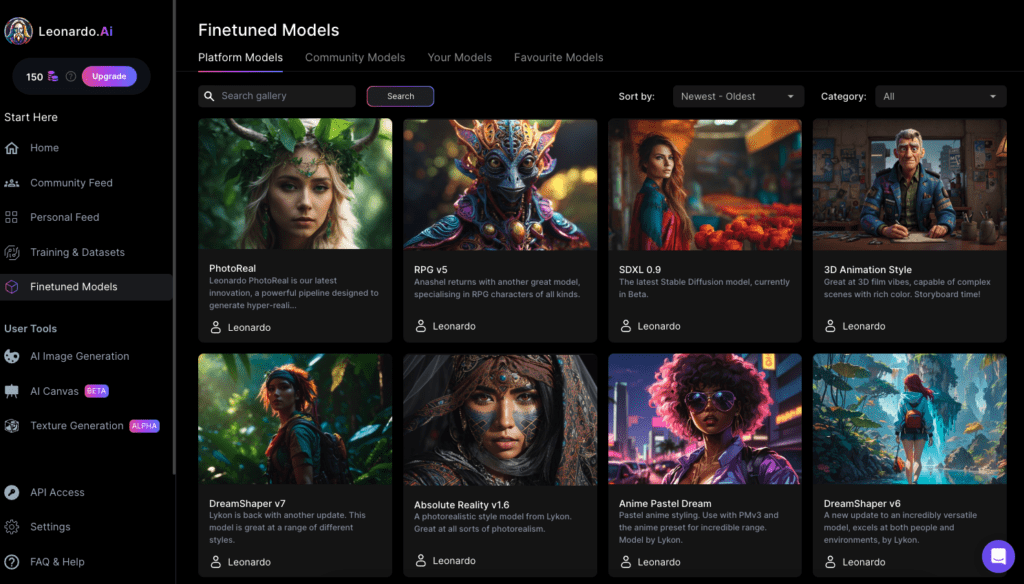Viewport: 1024px width, 584px height.
Task: Click the user icon on 3D Animation Style card
Action: [x=830, y=326]
